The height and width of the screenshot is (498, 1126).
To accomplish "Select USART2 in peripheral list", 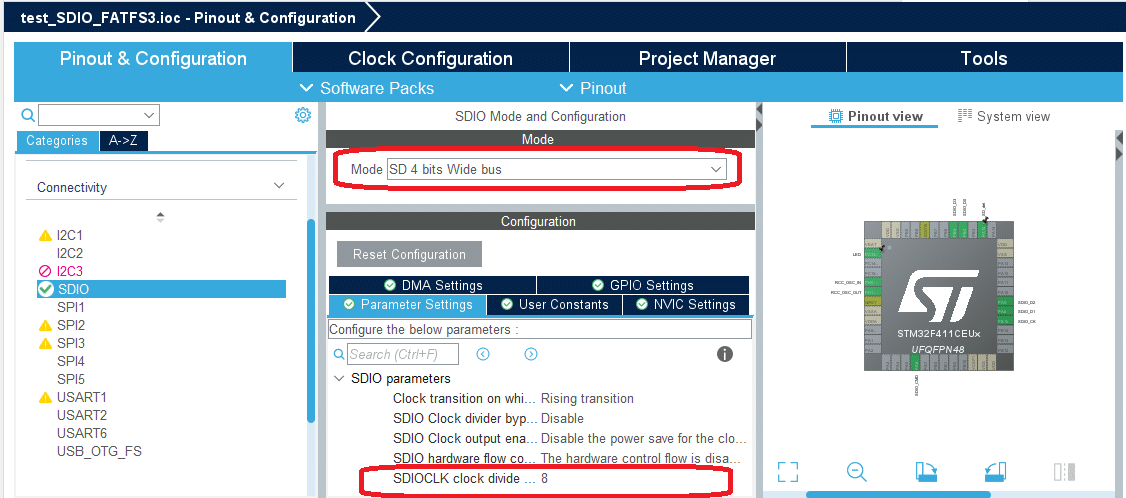I will (x=82, y=415).
